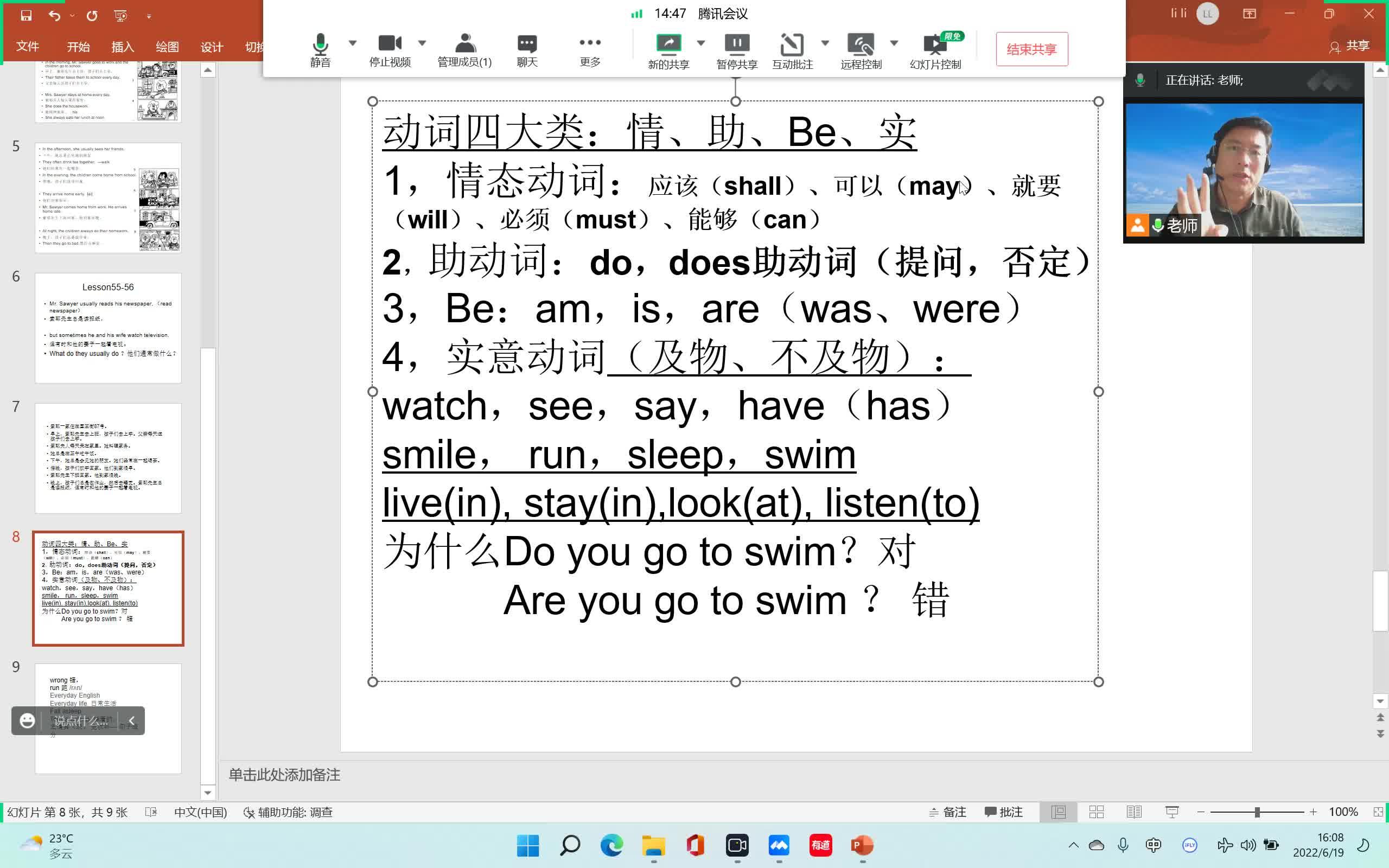Go to previous slide arrow

click(x=1380, y=718)
